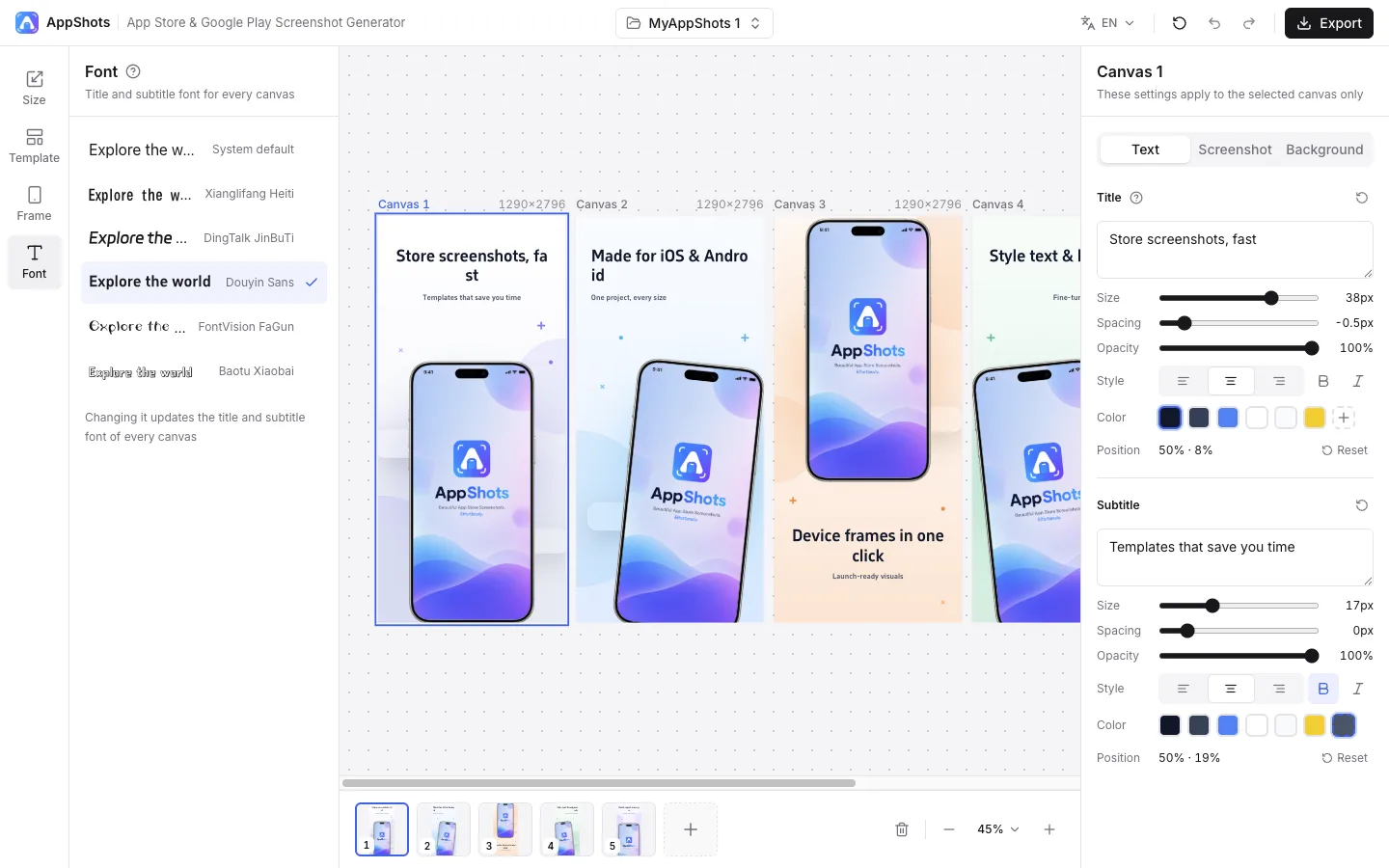The image size is (1389, 868).
Task: Toggle bold for the Subtitle
Action: pos(1323,689)
